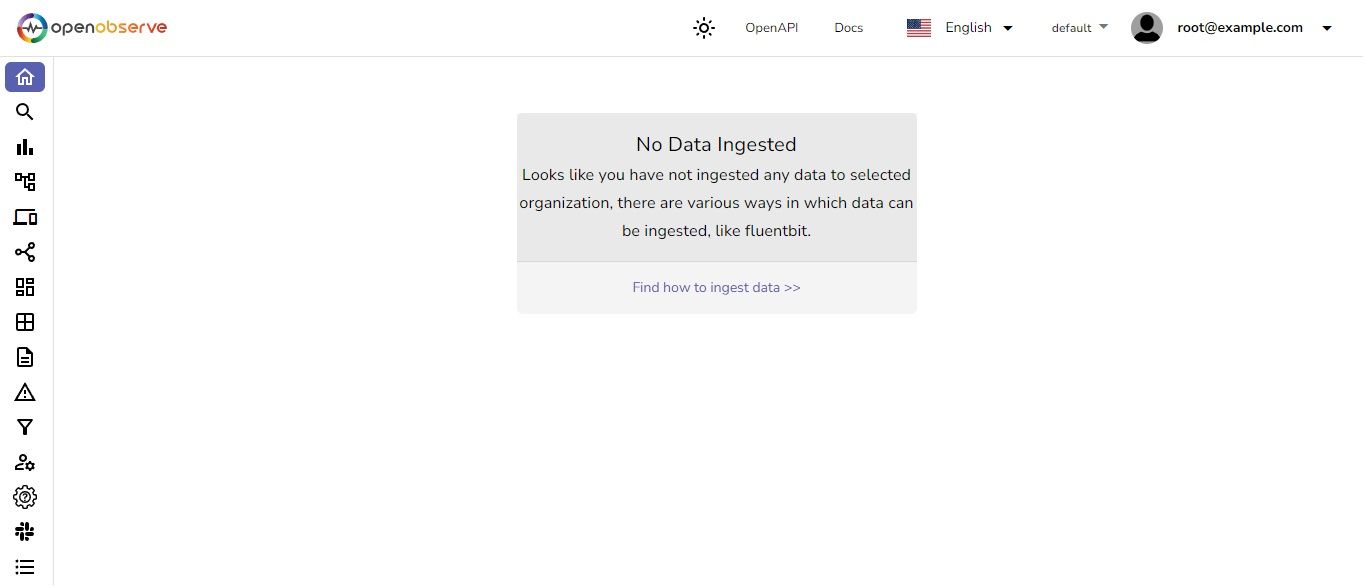
Task: Open the Home page in sidebar
Action: (25, 77)
